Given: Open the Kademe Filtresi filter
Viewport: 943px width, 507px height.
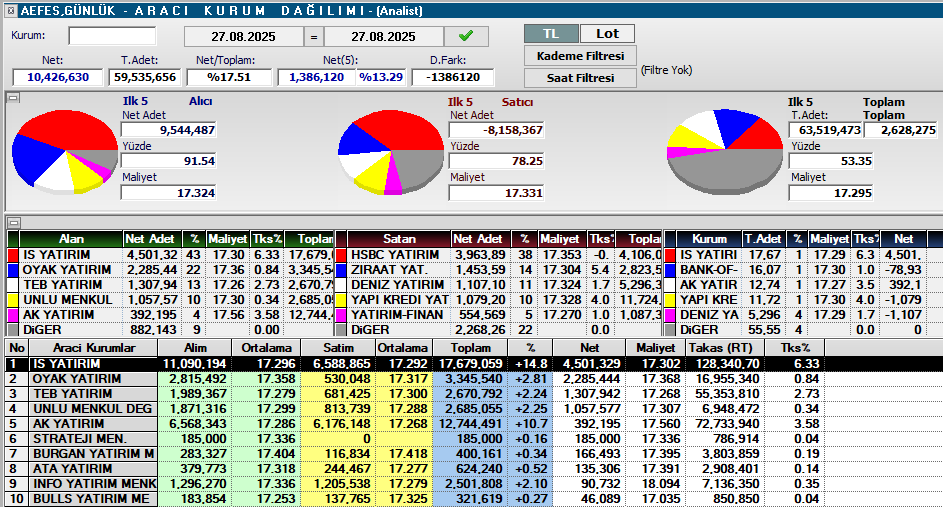Looking at the screenshot, I should point(580,56).
